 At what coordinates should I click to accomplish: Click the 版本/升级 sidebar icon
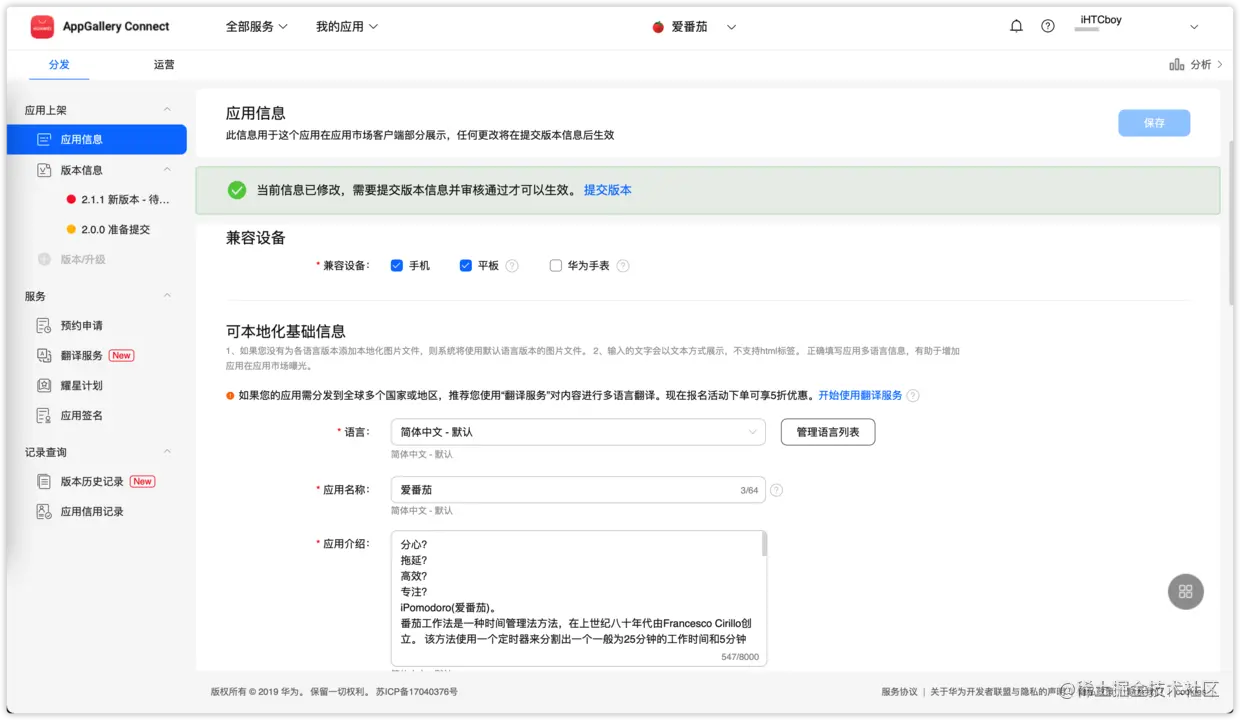point(44,260)
